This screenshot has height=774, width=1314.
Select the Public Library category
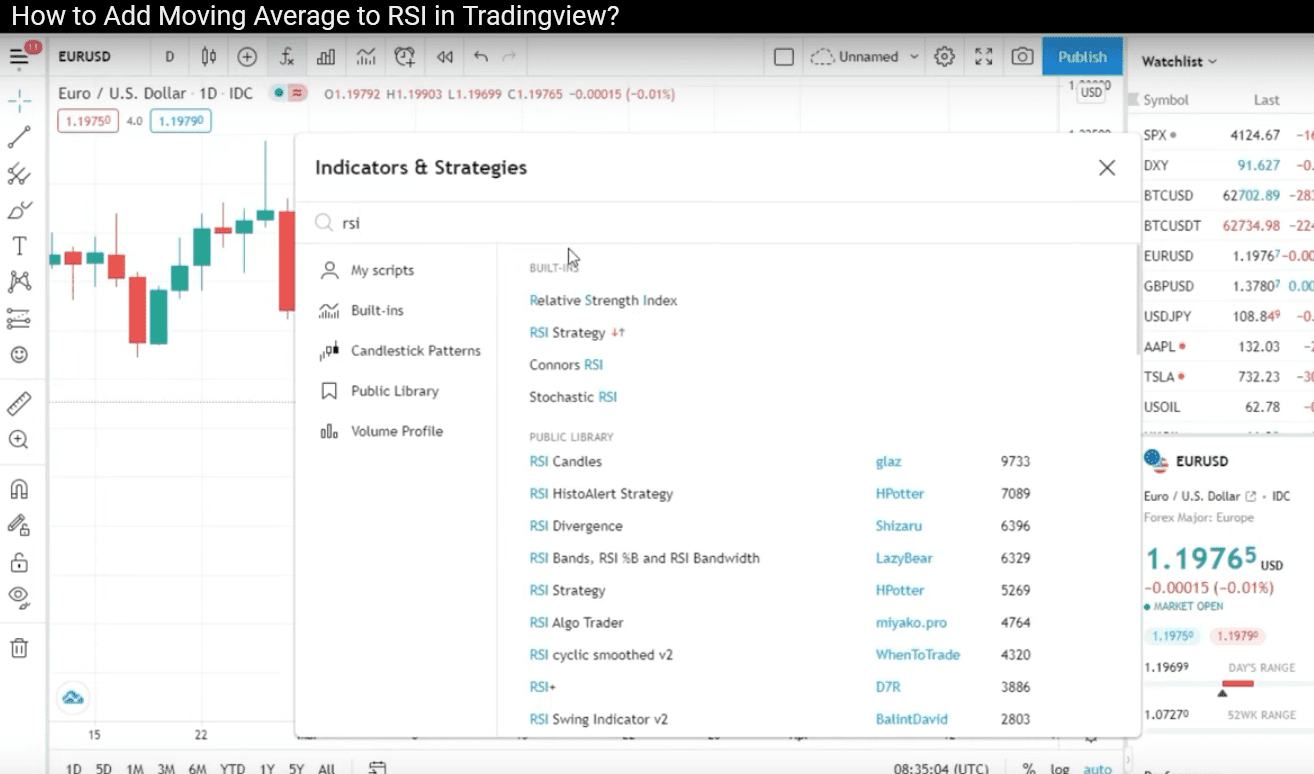pos(394,391)
